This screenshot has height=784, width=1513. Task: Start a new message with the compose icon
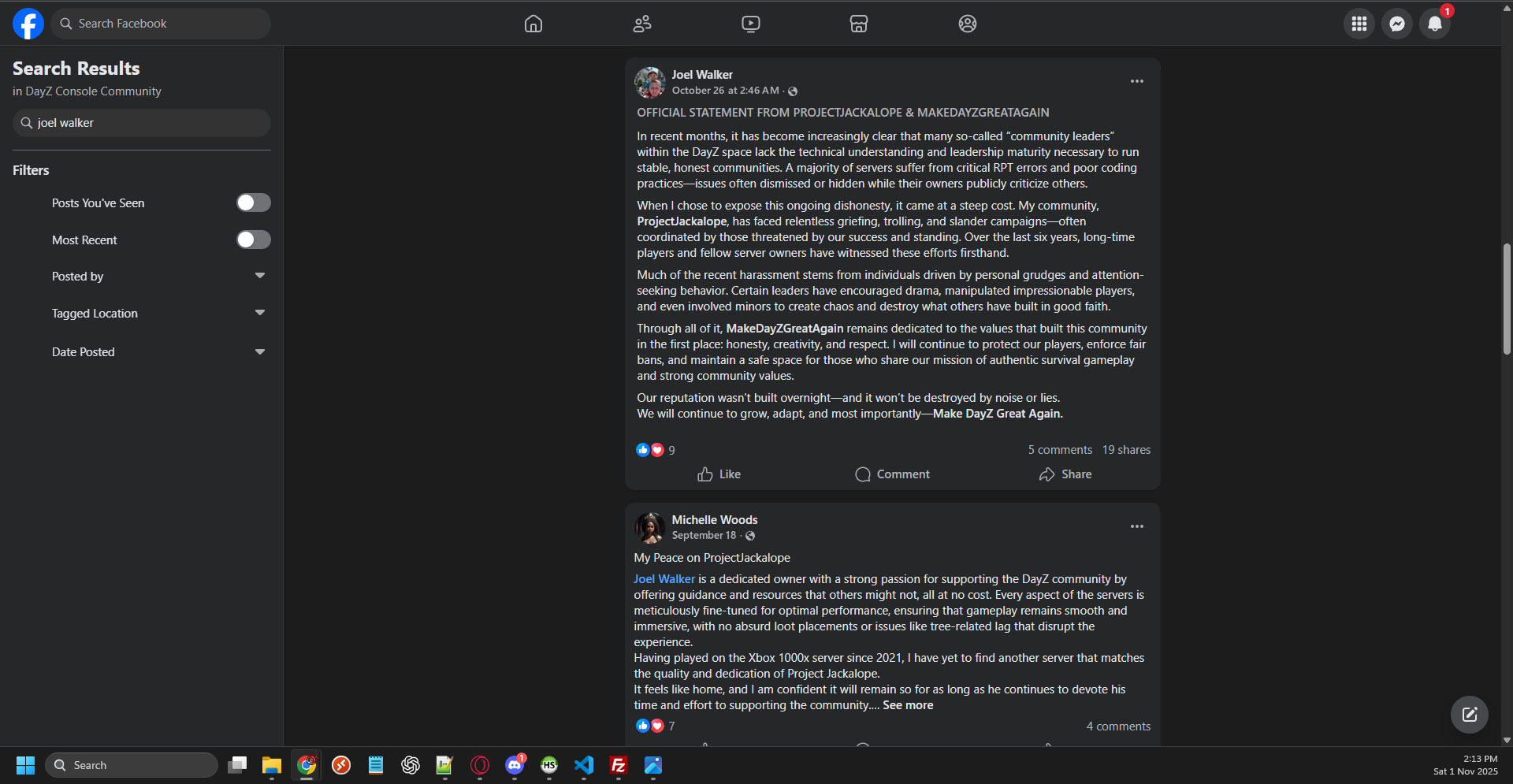pyautogui.click(x=1470, y=715)
